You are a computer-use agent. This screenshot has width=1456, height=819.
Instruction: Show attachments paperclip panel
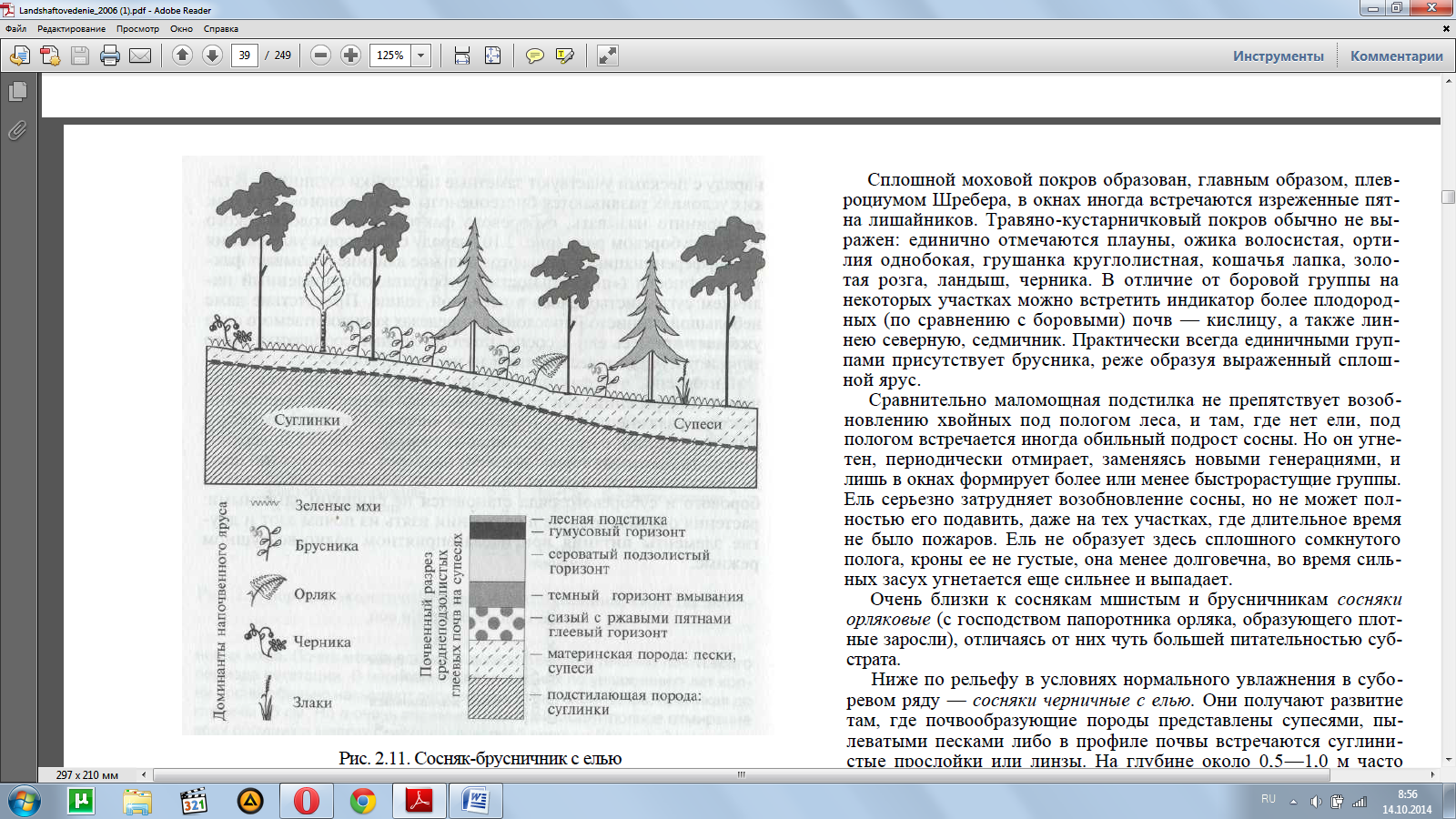tap(17, 130)
